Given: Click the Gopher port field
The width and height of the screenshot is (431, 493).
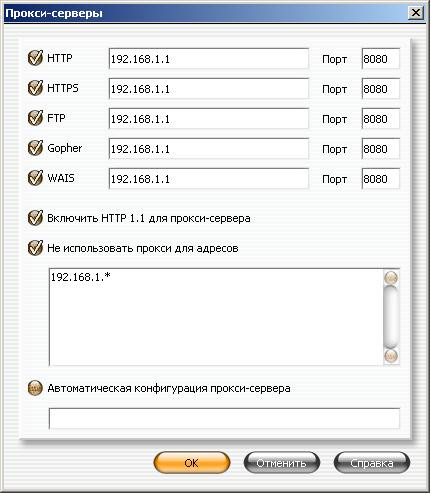Looking at the screenshot, I should [x=381, y=149].
